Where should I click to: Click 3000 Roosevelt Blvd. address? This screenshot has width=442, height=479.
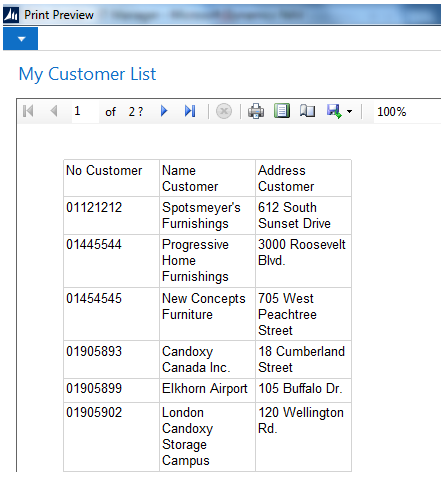(x=303, y=261)
